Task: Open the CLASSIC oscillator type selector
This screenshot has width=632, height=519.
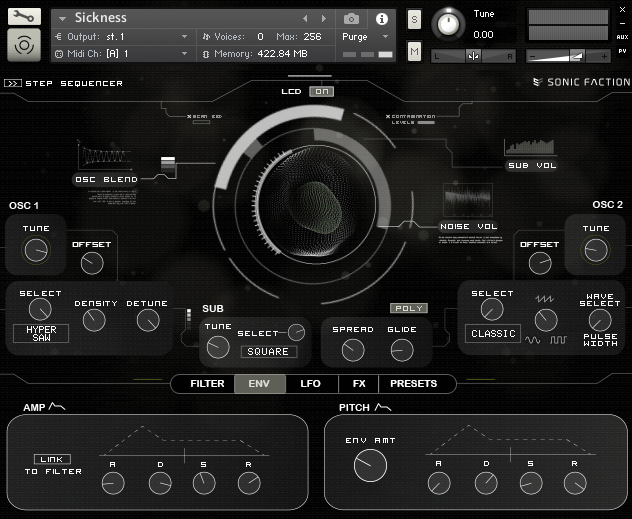Action: (x=493, y=334)
